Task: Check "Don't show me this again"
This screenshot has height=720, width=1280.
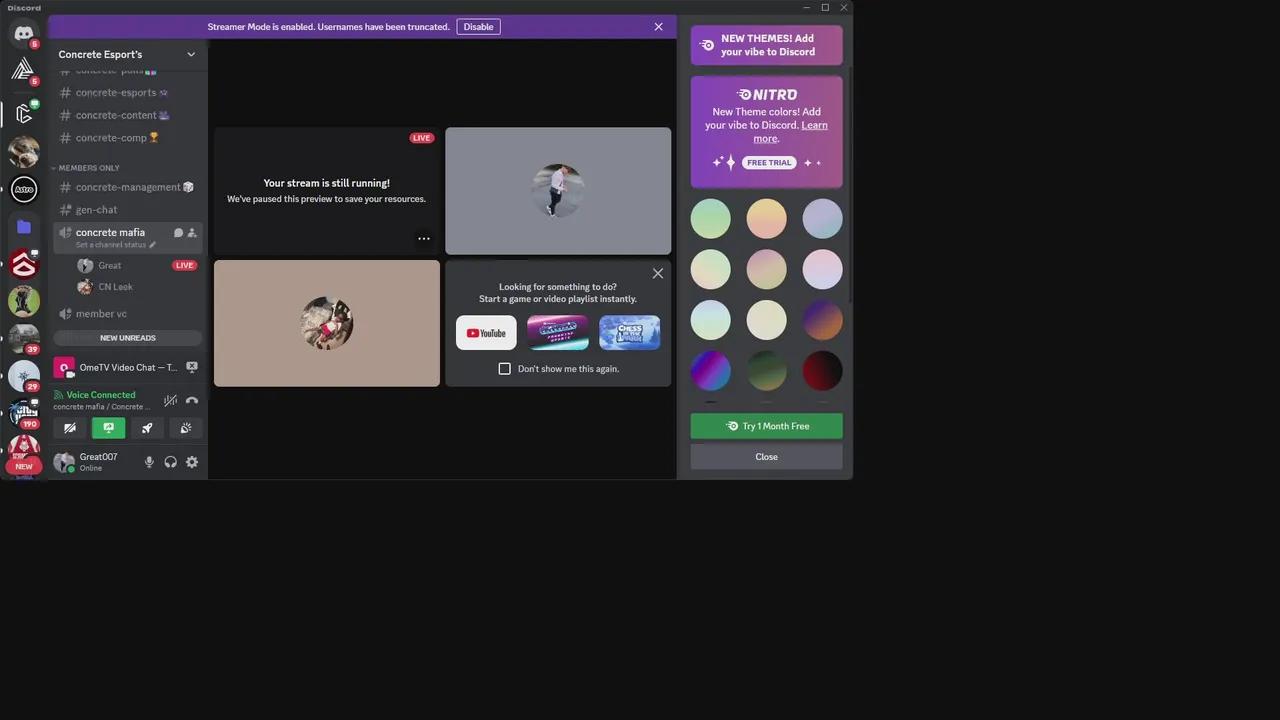Action: [x=504, y=369]
